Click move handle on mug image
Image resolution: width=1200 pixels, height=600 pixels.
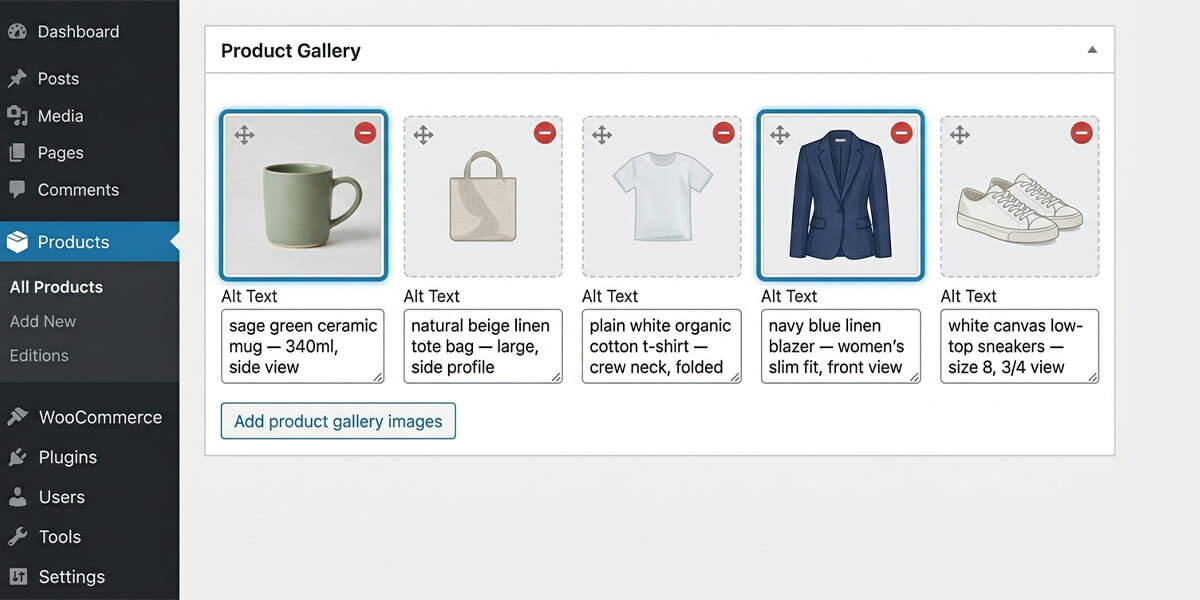244,135
